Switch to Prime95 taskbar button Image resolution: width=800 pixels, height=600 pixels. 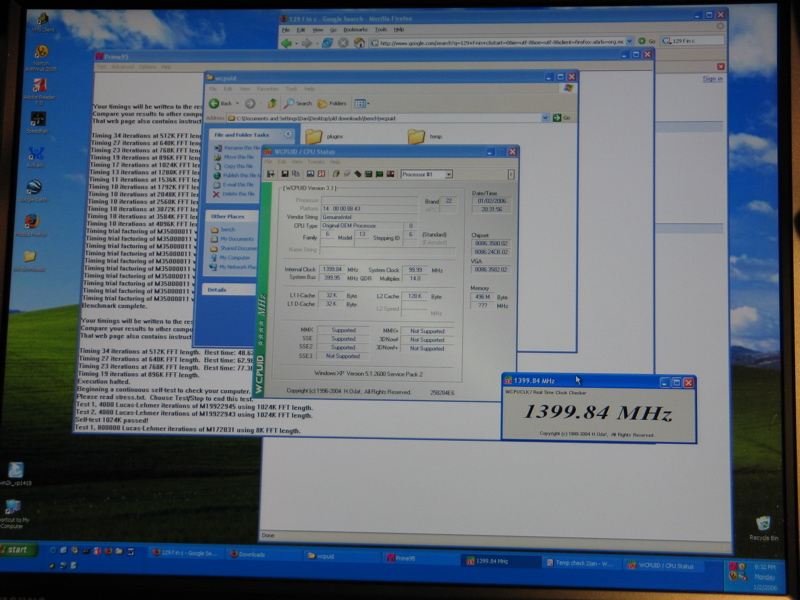(419, 558)
